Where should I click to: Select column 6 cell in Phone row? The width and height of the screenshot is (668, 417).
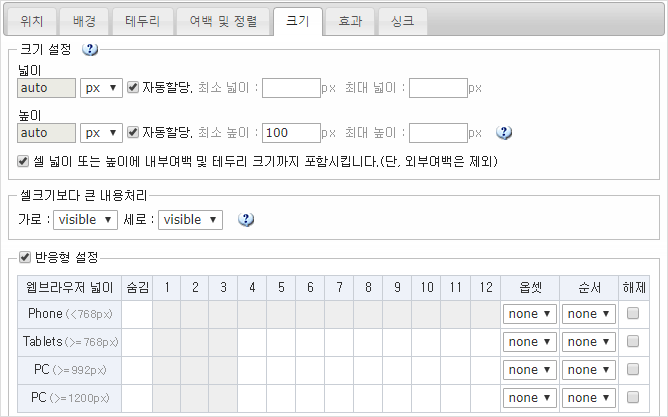click(312, 314)
